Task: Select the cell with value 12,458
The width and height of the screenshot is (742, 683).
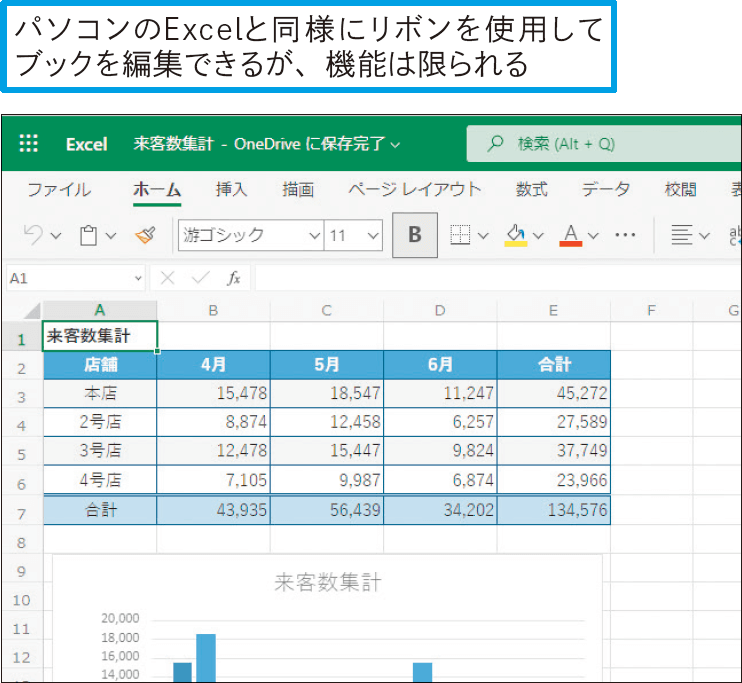Action: pyautogui.click(x=327, y=422)
